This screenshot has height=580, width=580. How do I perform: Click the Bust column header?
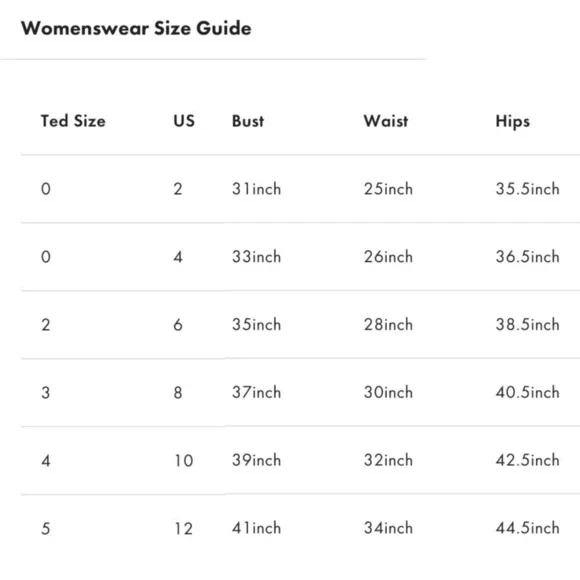coord(248,121)
